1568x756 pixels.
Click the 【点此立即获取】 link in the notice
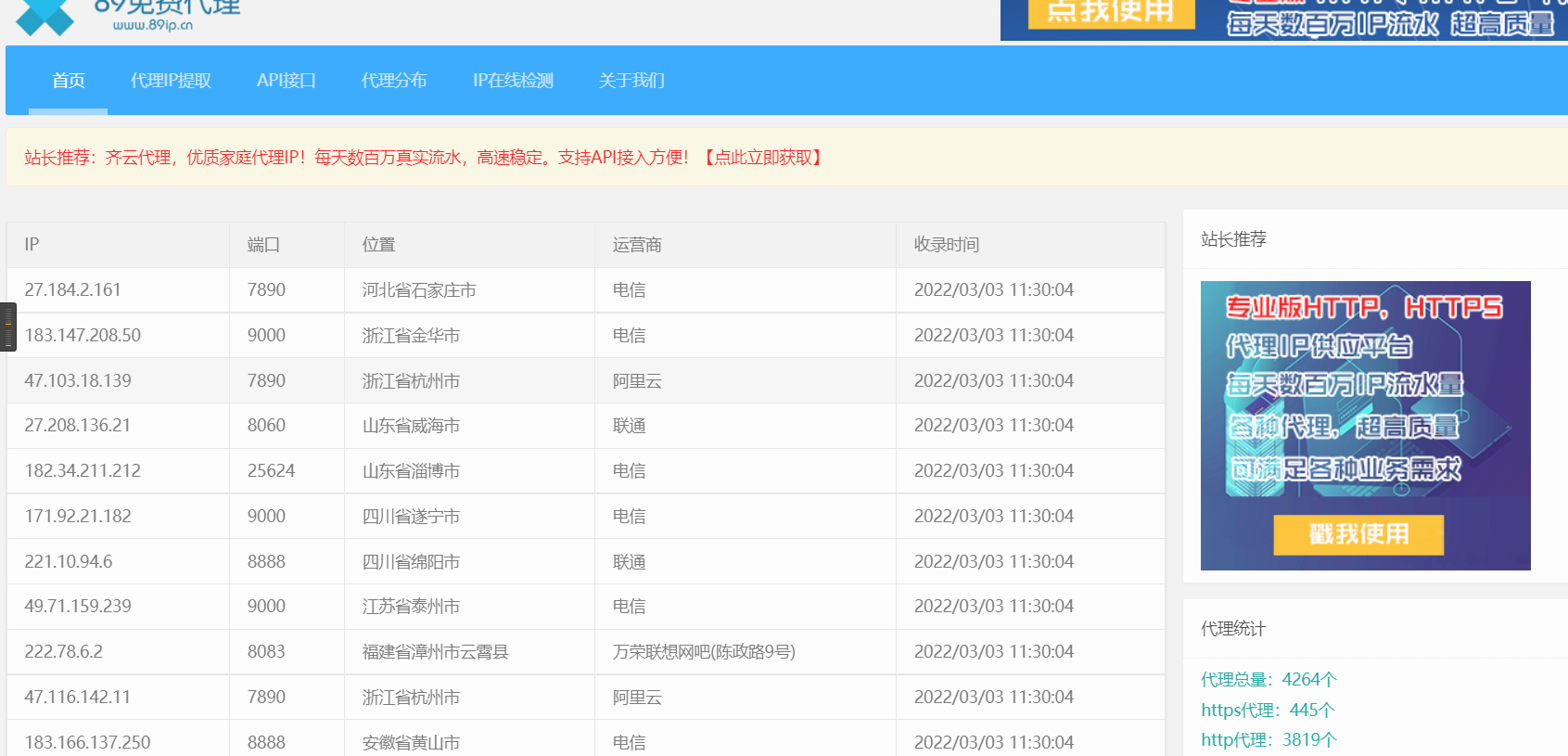tap(761, 158)
